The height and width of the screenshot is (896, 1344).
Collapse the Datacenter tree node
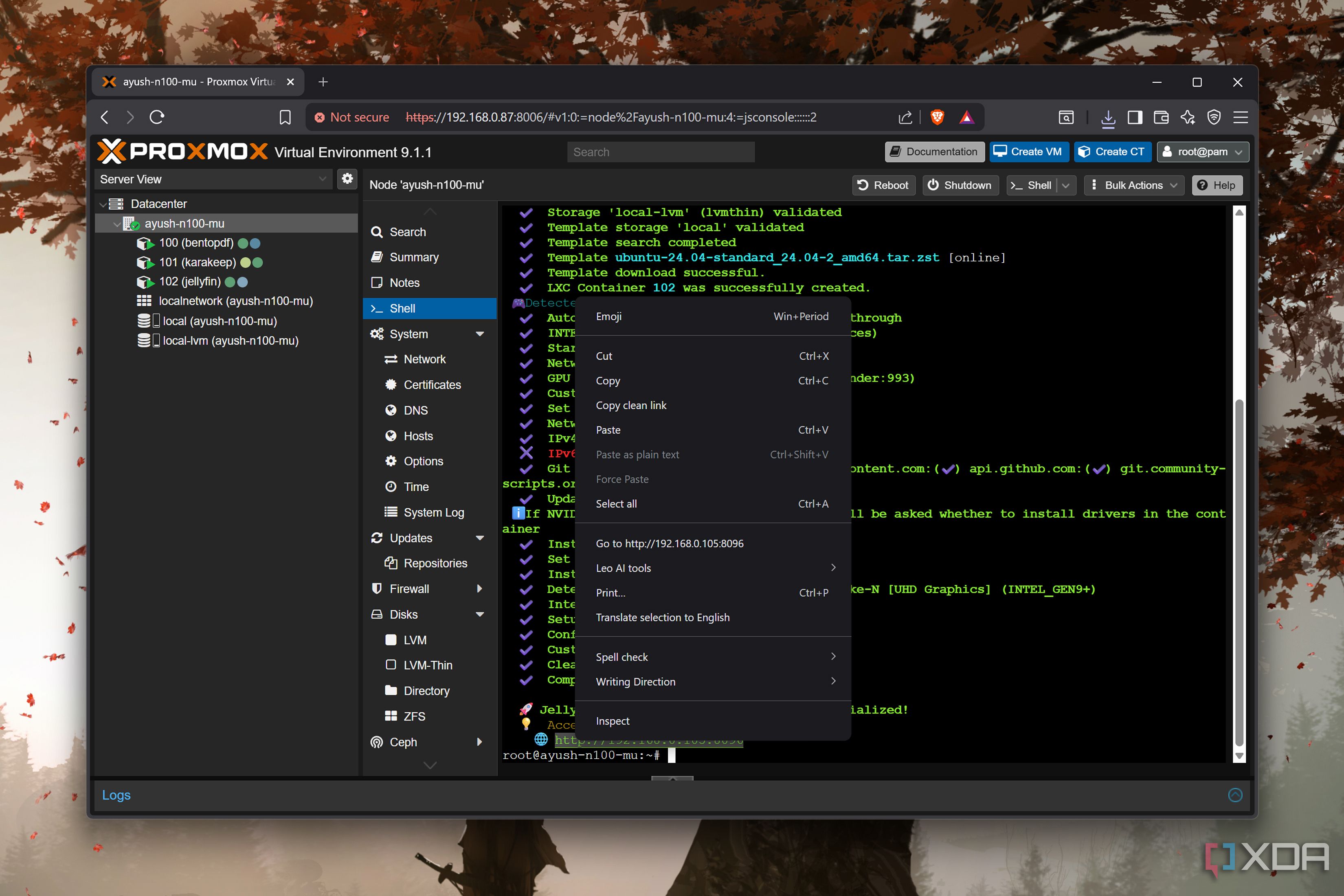103,204
